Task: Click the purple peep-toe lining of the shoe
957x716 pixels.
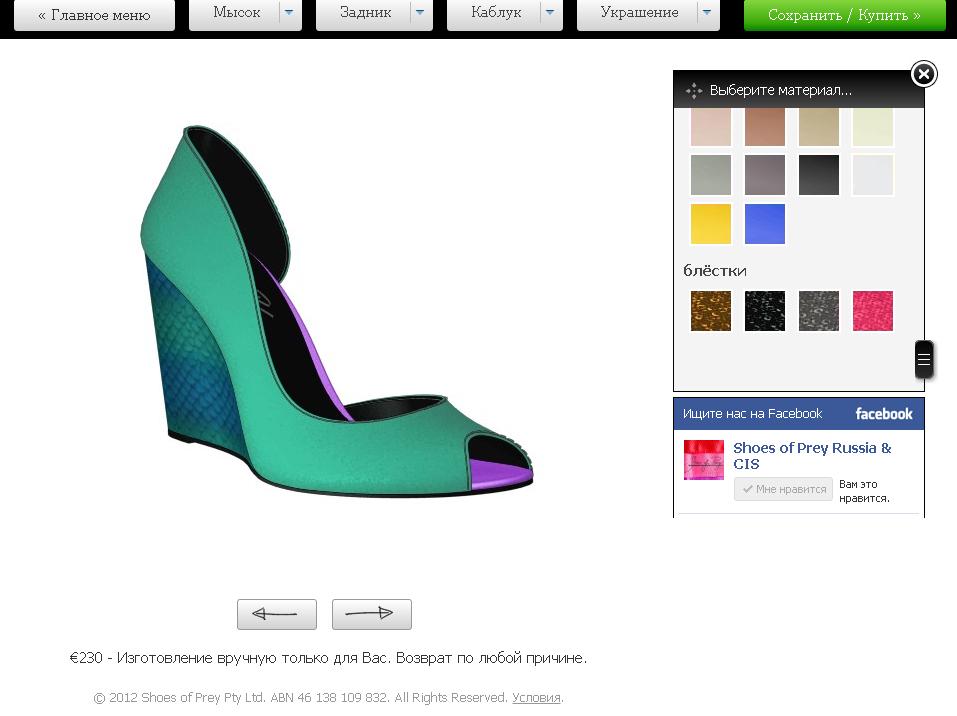Action: pyautogui.click(x=499, y=476)
